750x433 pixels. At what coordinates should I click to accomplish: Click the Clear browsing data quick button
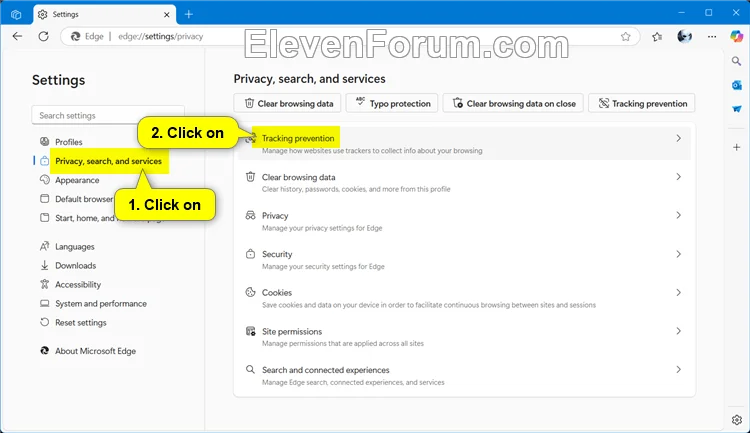(287, 103)
